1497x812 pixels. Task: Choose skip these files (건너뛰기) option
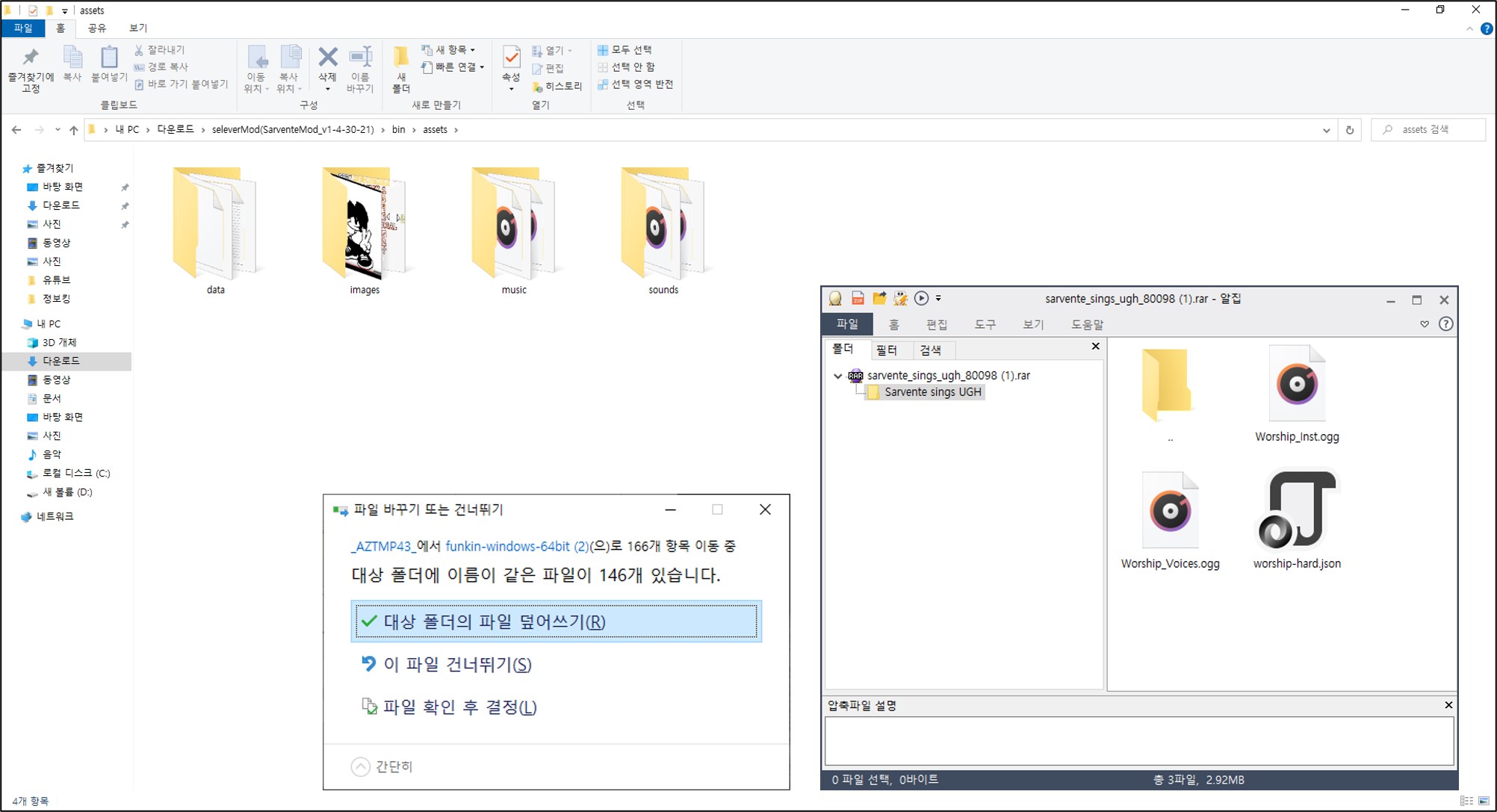456,664
